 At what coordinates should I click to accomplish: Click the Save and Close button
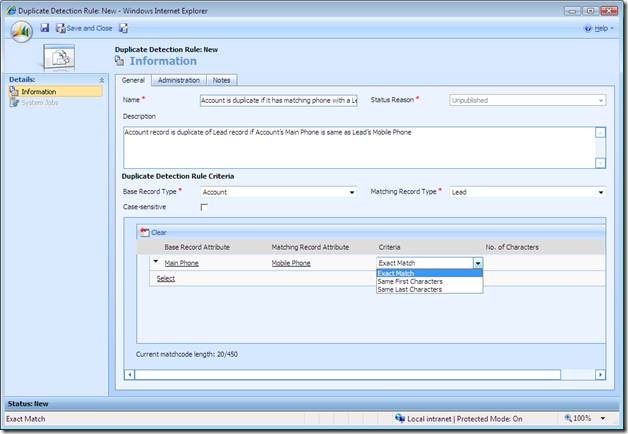coord(84,28)
